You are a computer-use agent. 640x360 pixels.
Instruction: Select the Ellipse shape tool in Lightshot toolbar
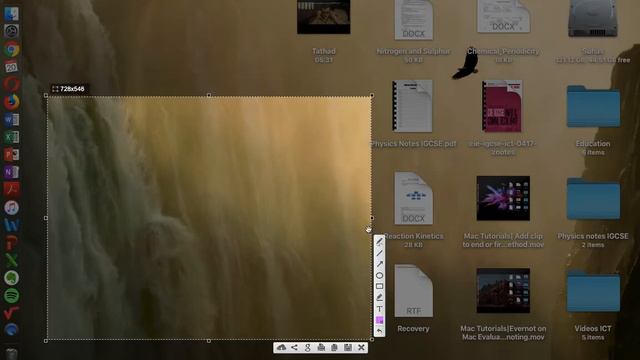(x=379, y=276)
